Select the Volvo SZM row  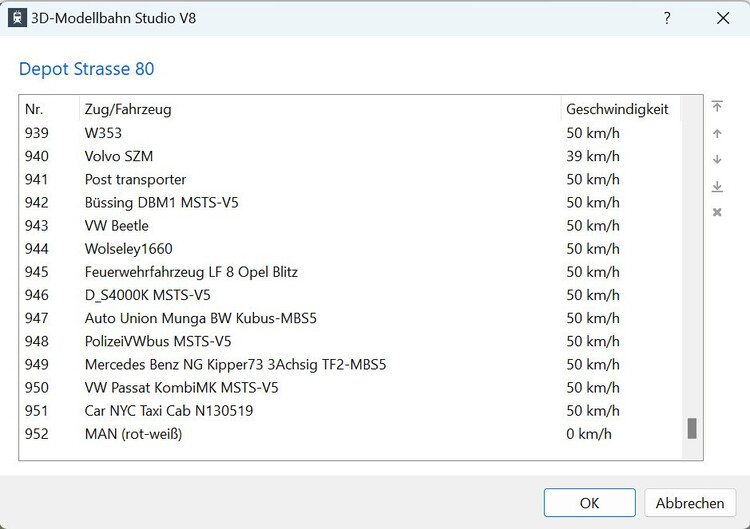click(x=119, y=156)
